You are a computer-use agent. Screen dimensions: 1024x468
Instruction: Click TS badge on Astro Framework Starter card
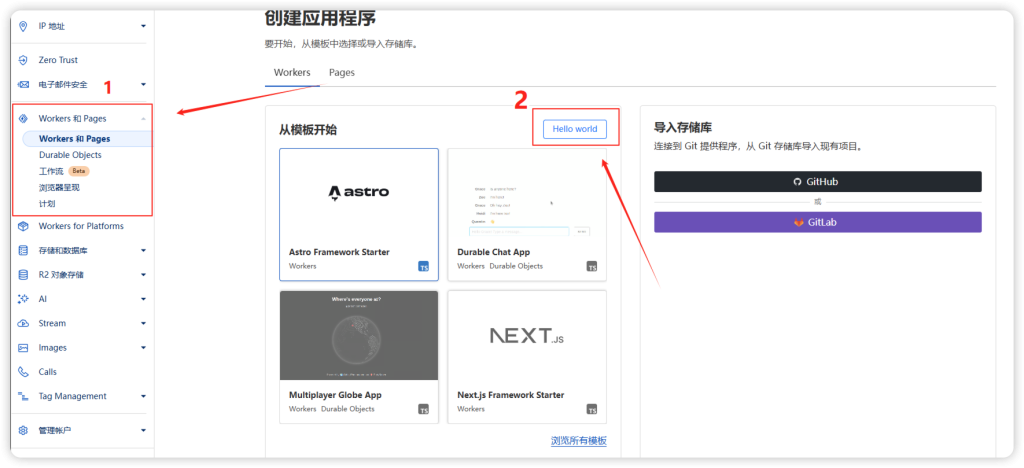tap(424, 266)
